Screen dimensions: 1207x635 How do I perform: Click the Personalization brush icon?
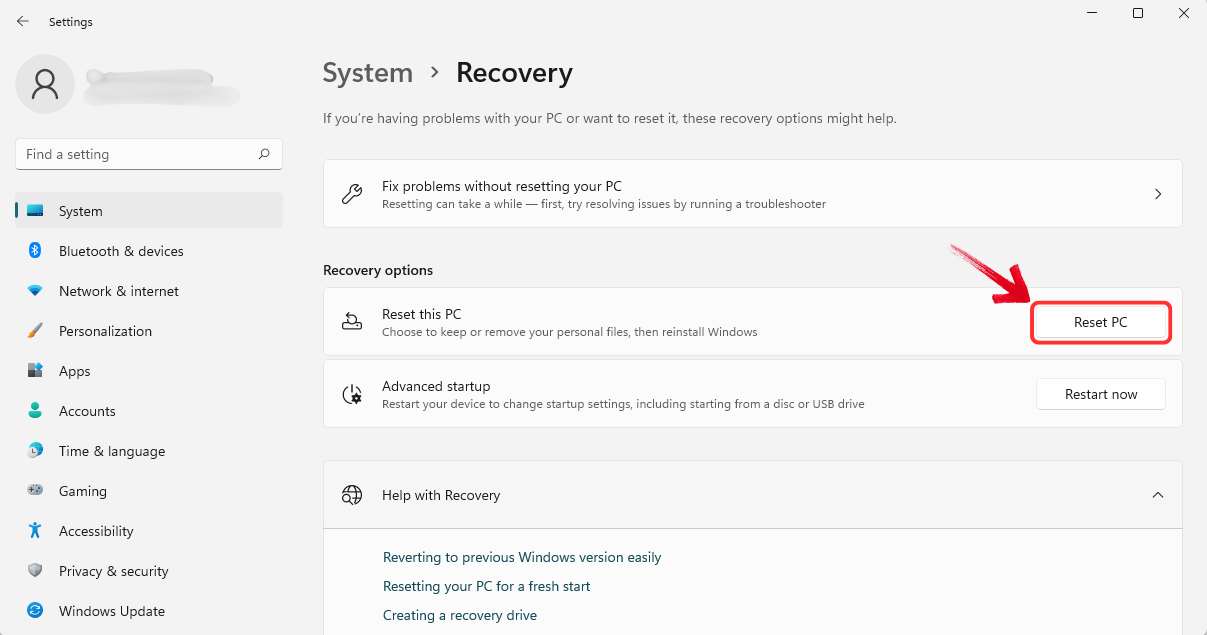[x=37, y=331]
